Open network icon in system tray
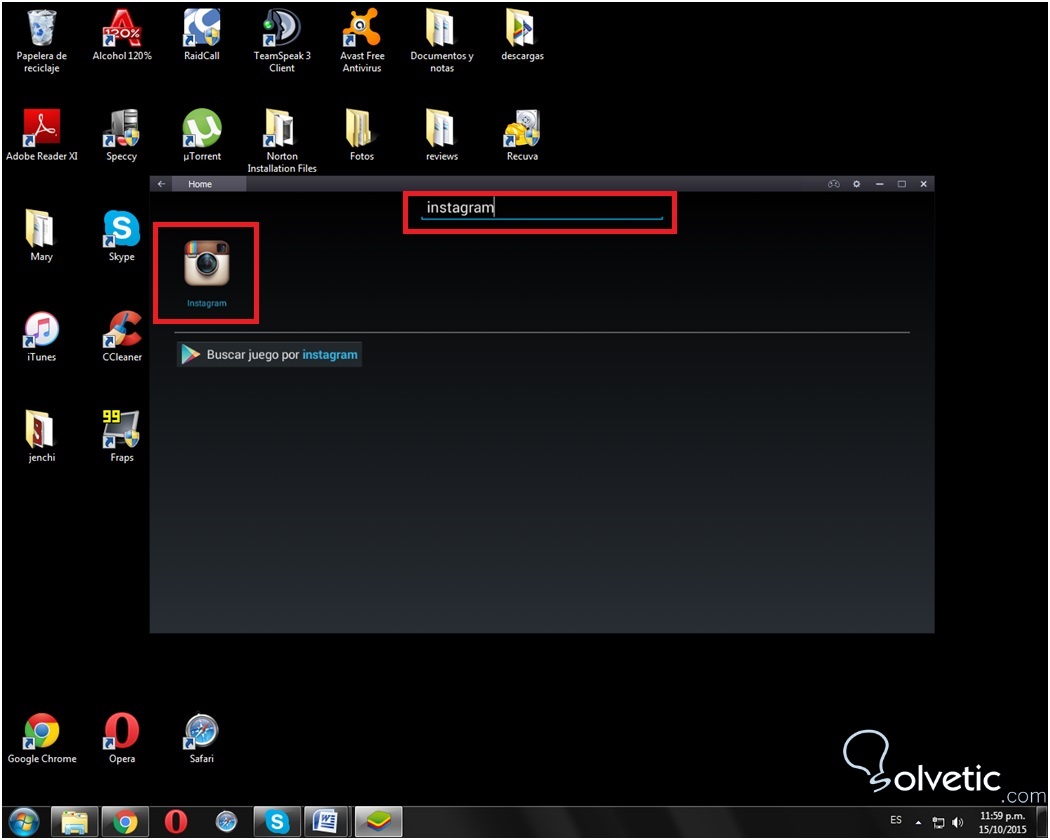Image resolution: width=1050 pixels, height=840 pixels. [938, 823]
